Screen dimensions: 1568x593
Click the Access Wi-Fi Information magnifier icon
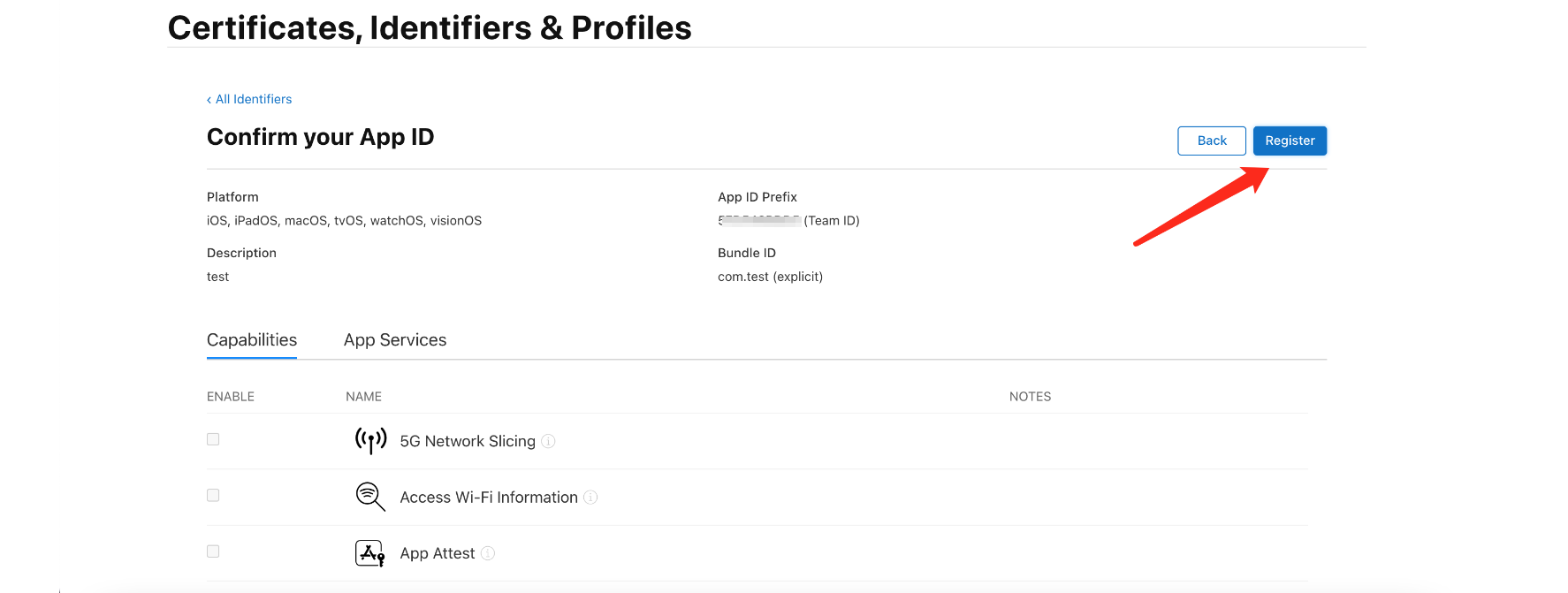point(370,497)
